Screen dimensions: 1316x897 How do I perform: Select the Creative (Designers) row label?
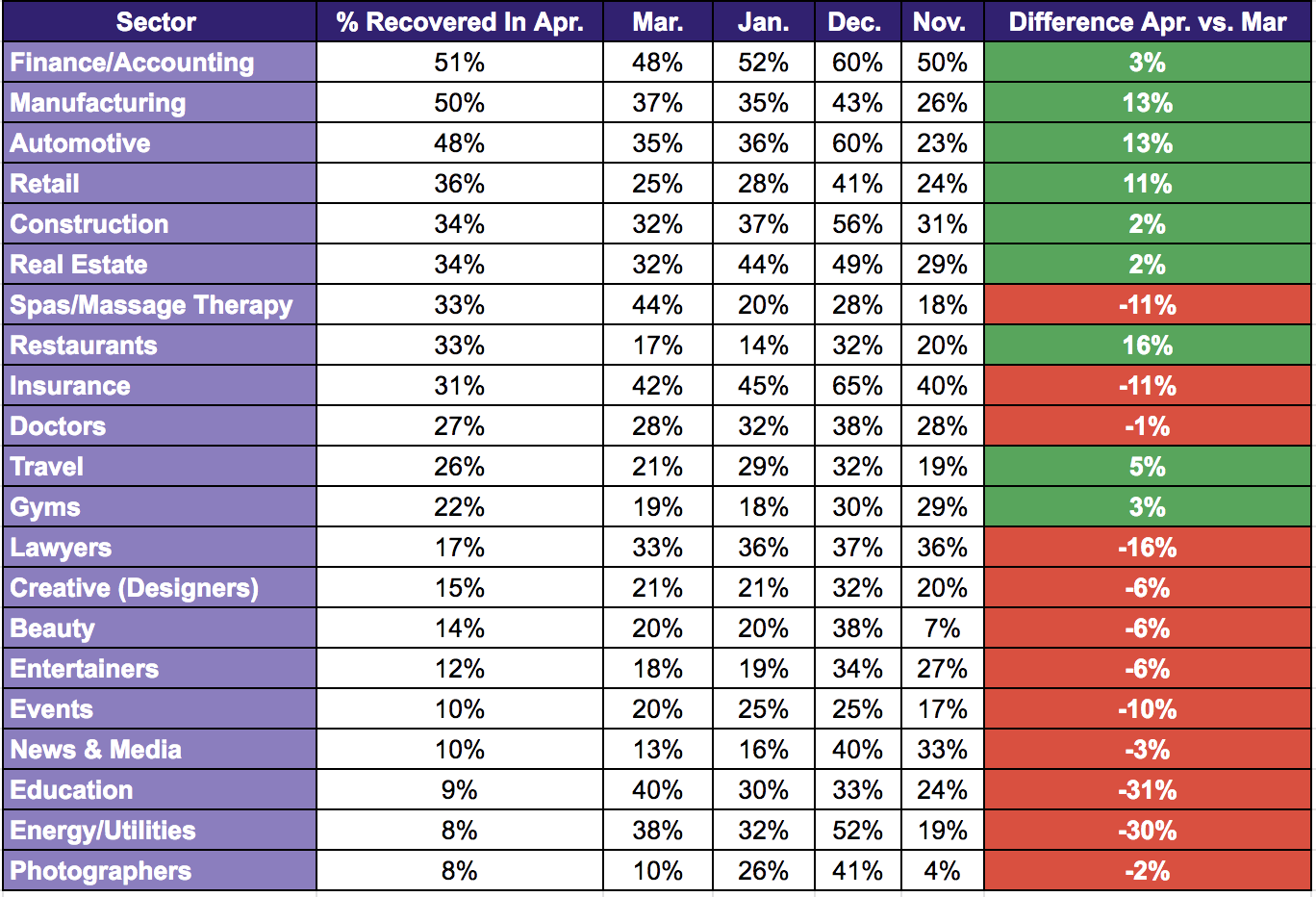click(135, 588)
